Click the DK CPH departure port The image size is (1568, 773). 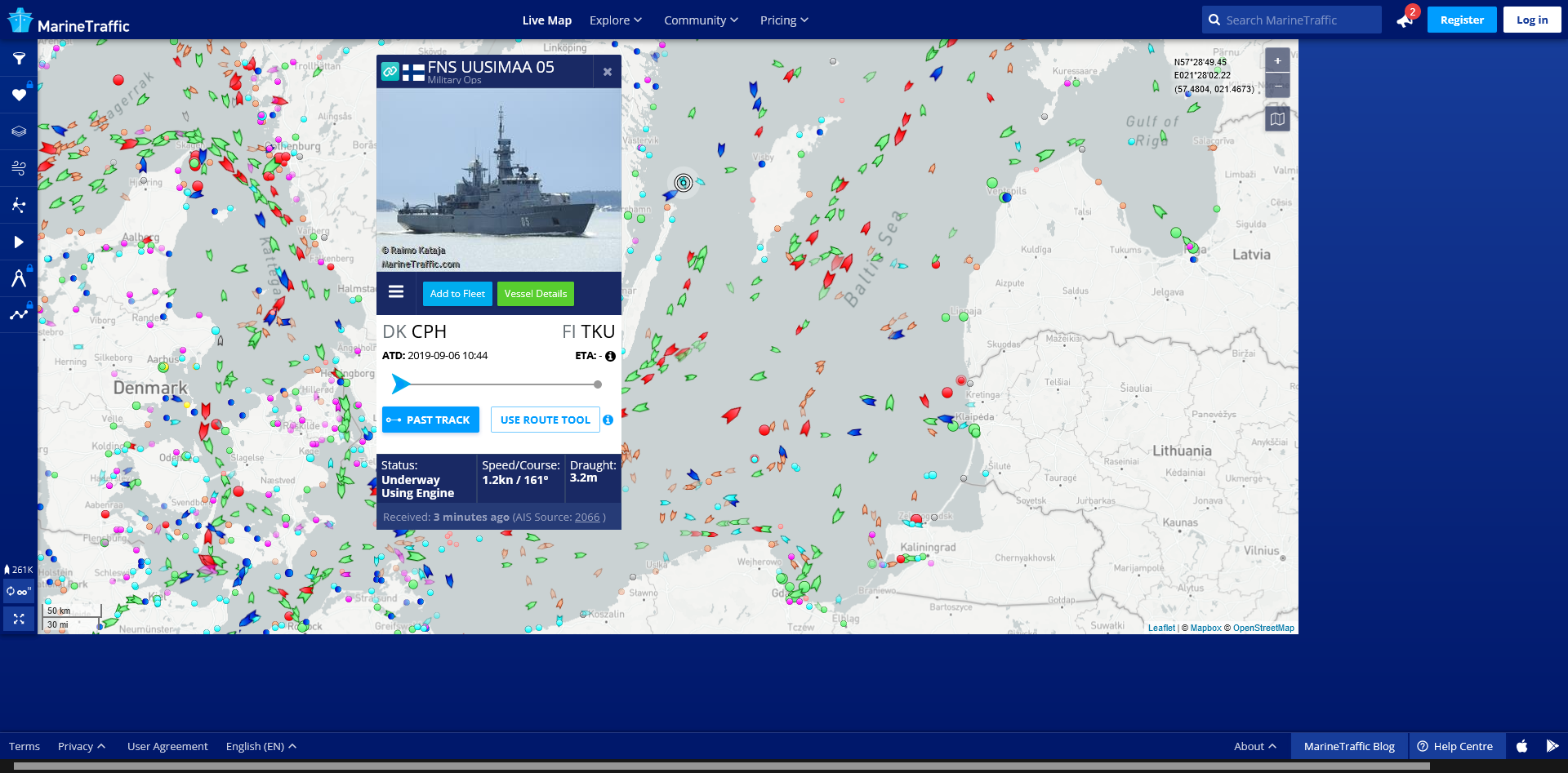pyautogui.click(x=415, y=332)
